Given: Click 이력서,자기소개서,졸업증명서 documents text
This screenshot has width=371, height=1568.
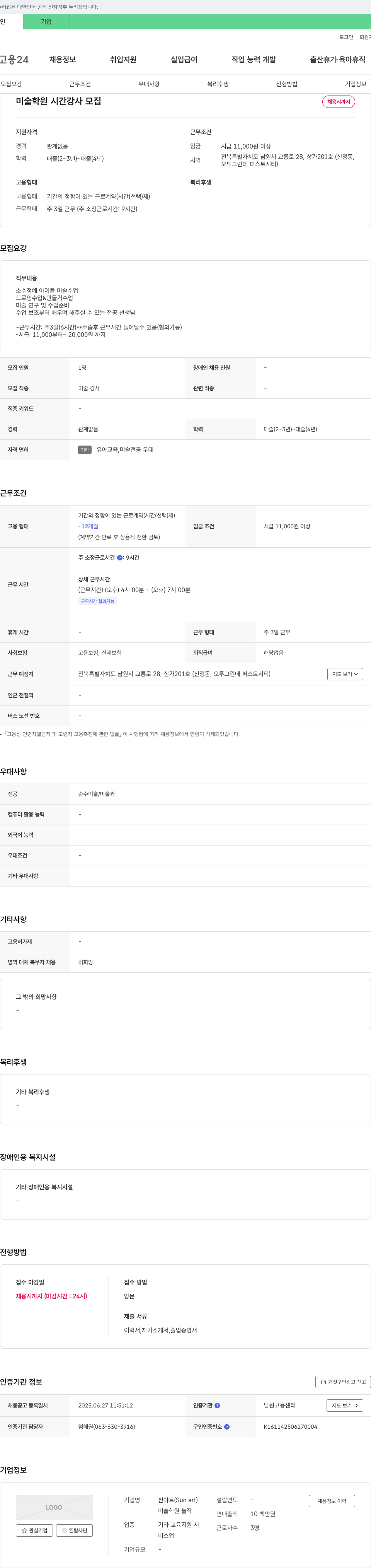Looking at the screenshot, I should tap(160, 1330).
